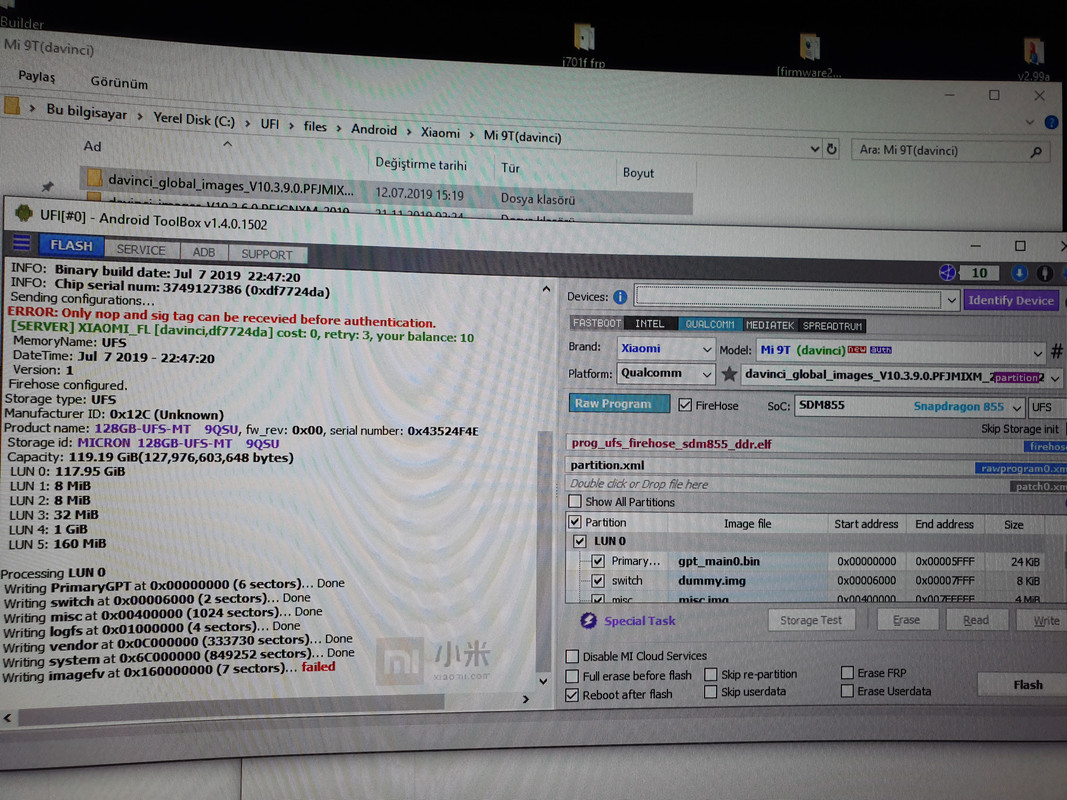Toggle Reboot after flash checkbox
Viewport: 1067px width, 800px height.
pos(572,695)
